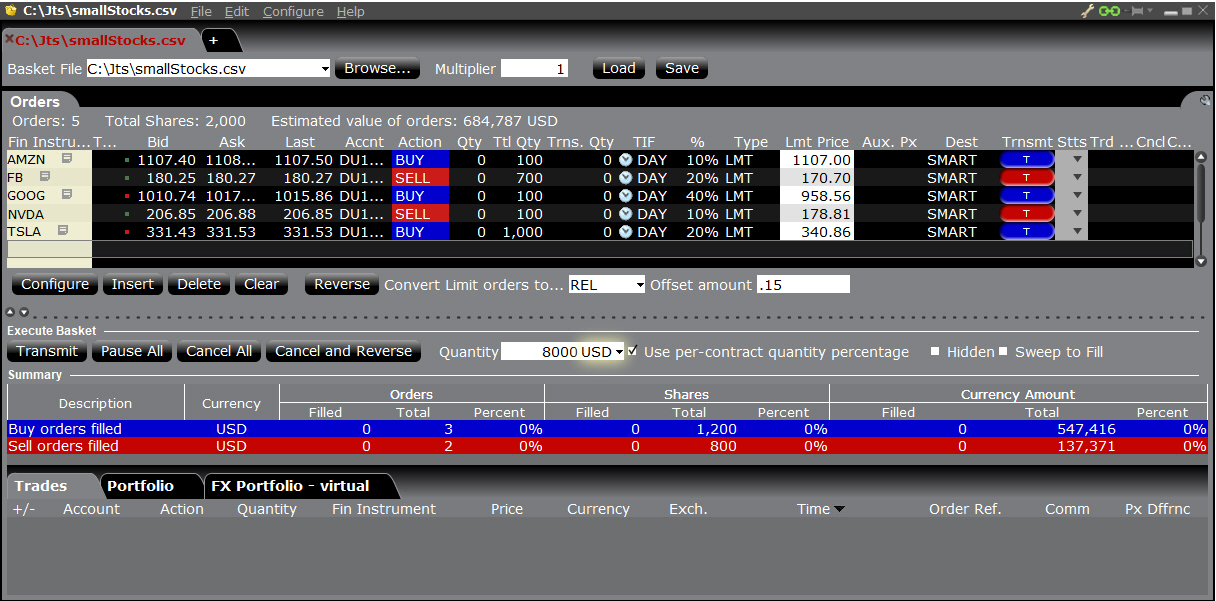Open the Basket File dropdown
The width and height of the screenshot is (1216, 601).
[x=324, y=69]
